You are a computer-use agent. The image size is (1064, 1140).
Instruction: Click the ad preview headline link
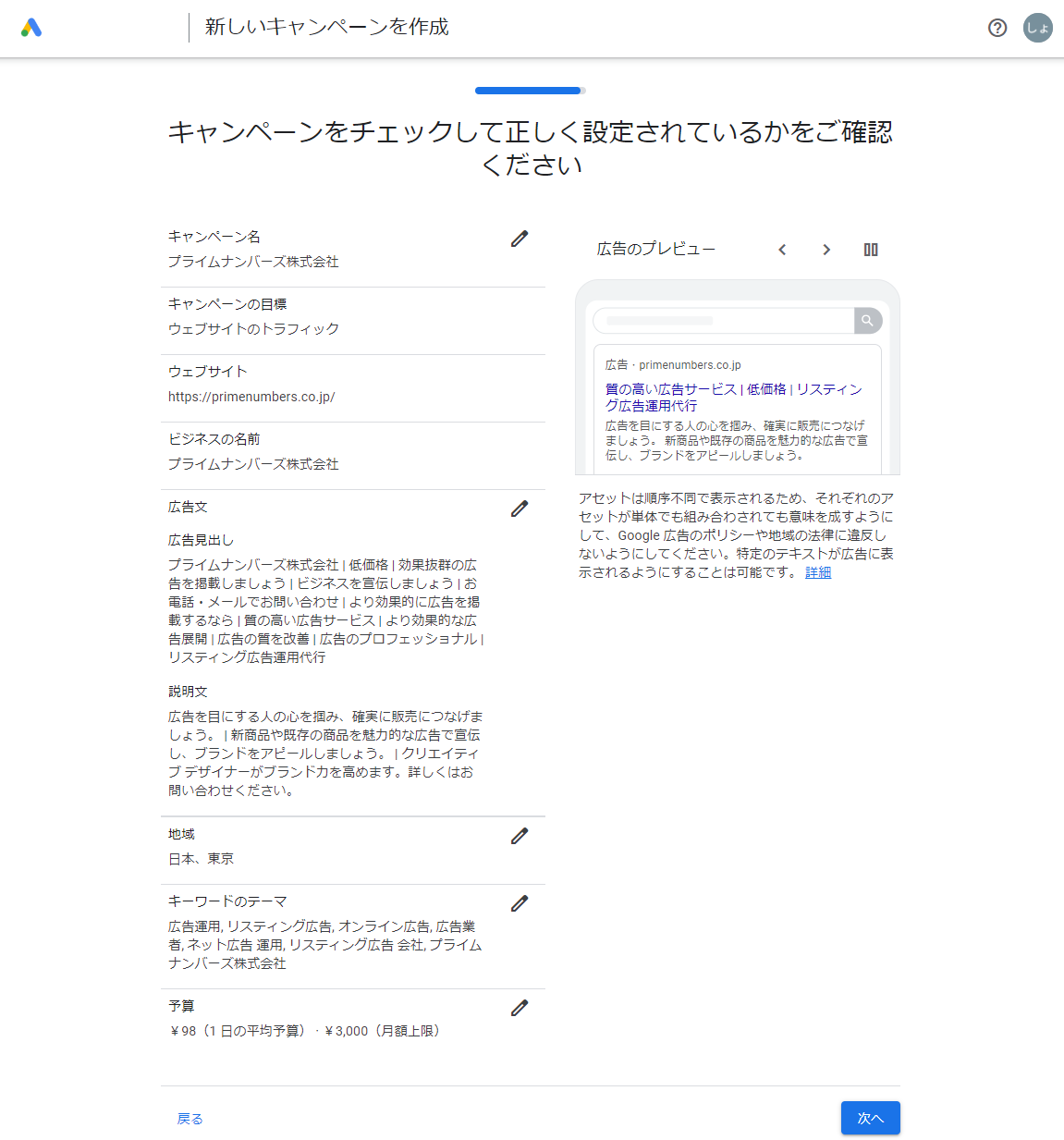[x=733, y=398]
